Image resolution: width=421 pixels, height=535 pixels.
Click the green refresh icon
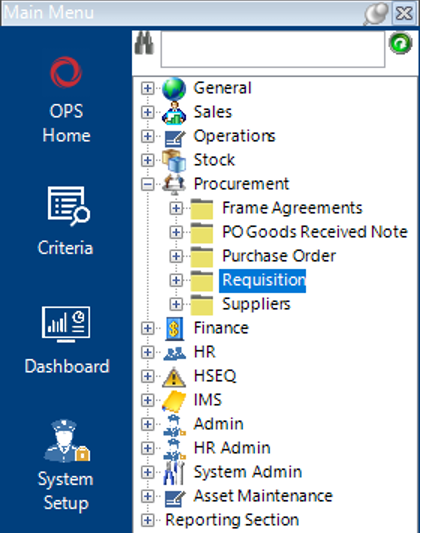coord(401,43)
